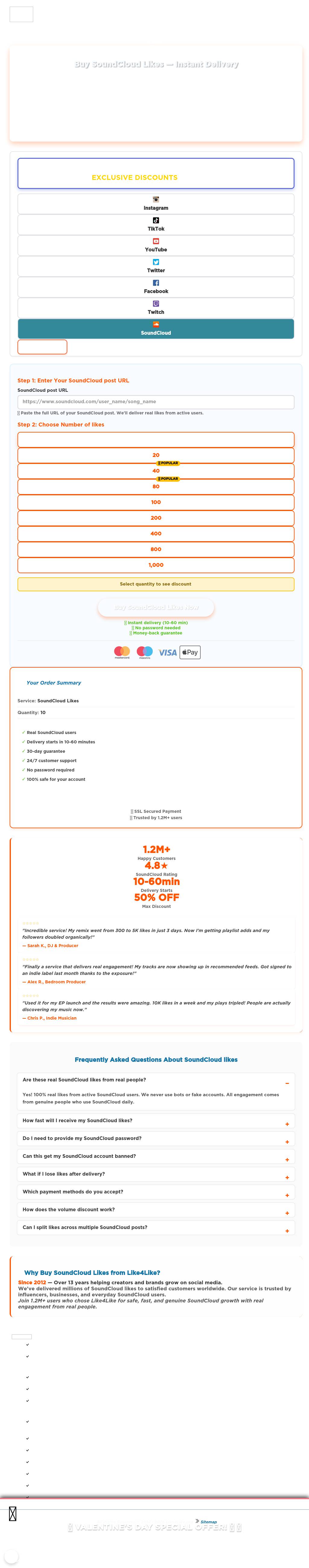Click the SoundCloud post URL field
The image size is (309, 1568).
156,402
